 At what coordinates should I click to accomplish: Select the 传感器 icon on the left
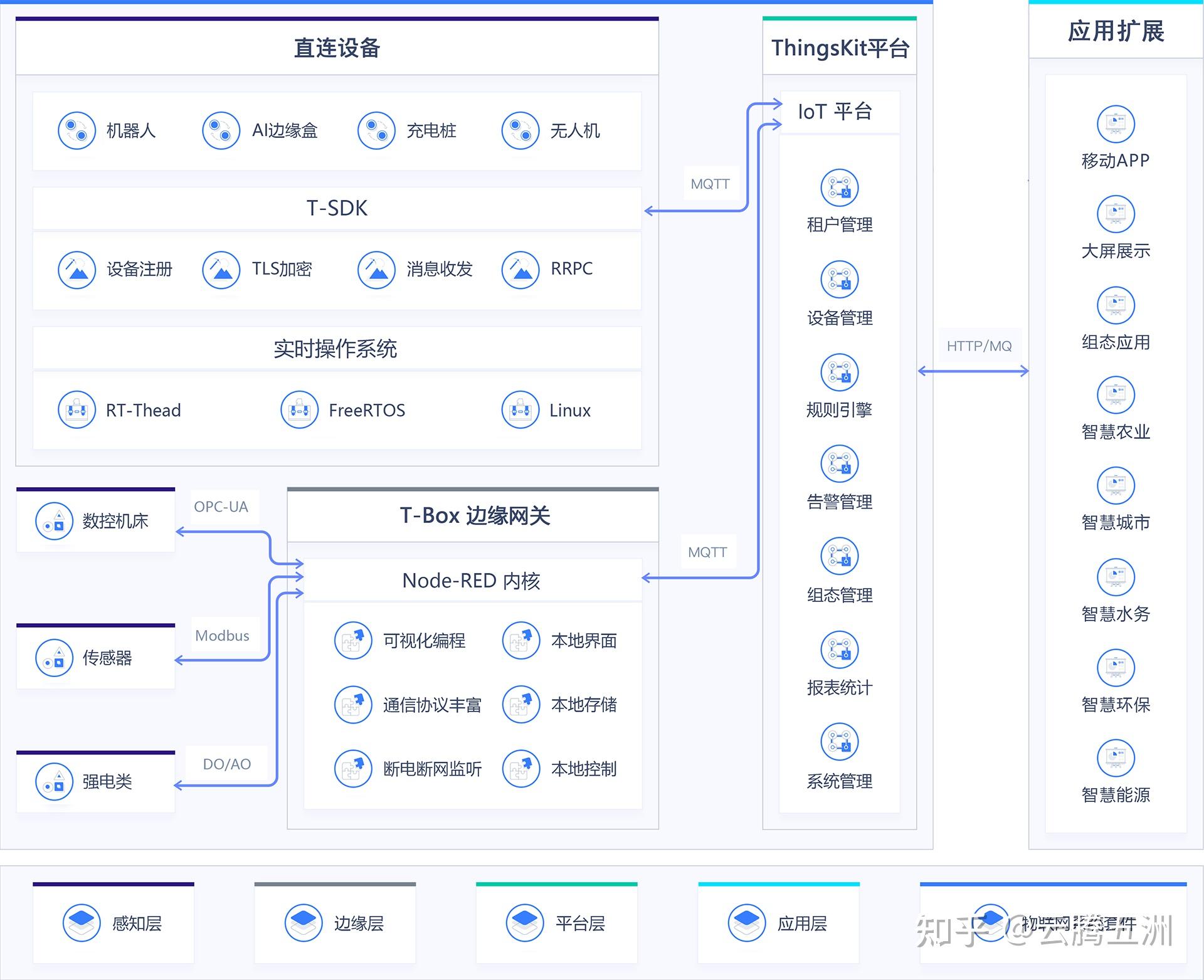pyautogui.click(x=54, y=657)
